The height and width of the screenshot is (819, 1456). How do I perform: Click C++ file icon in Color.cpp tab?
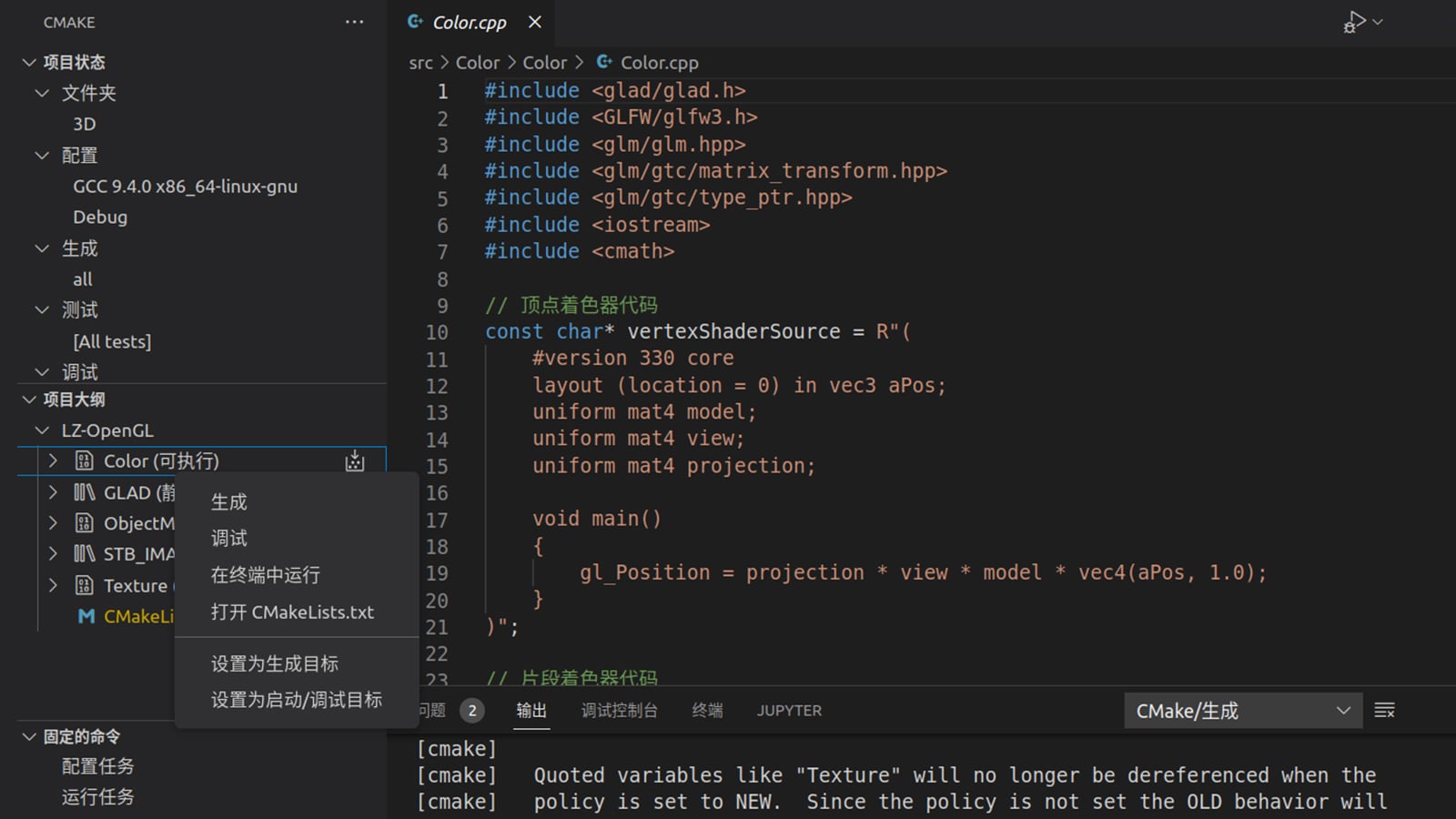pyautogui.click(x=415, y=22)
